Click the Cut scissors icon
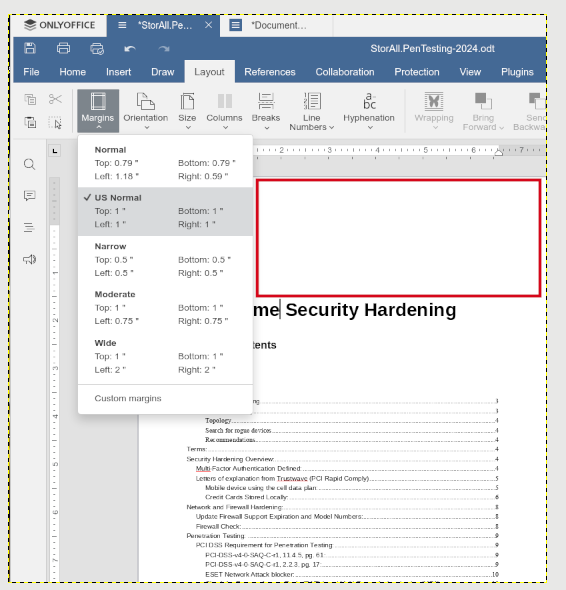566x590 pixels. click(x=55, y=99)
